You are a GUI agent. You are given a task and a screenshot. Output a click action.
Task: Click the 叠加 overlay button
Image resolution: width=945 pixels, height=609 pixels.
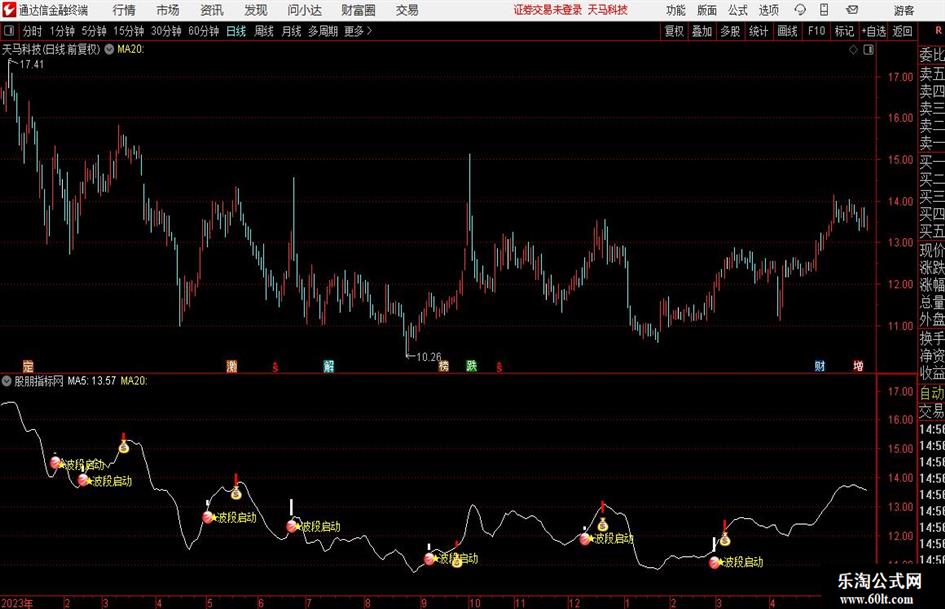tap(702, 31)
